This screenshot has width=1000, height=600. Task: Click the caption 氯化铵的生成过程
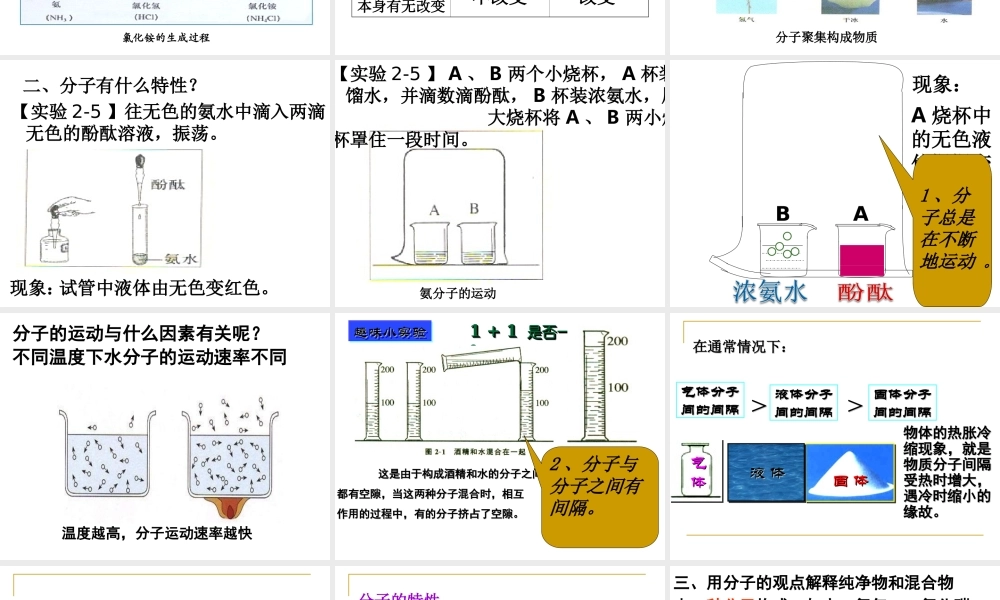click(166, 38)
